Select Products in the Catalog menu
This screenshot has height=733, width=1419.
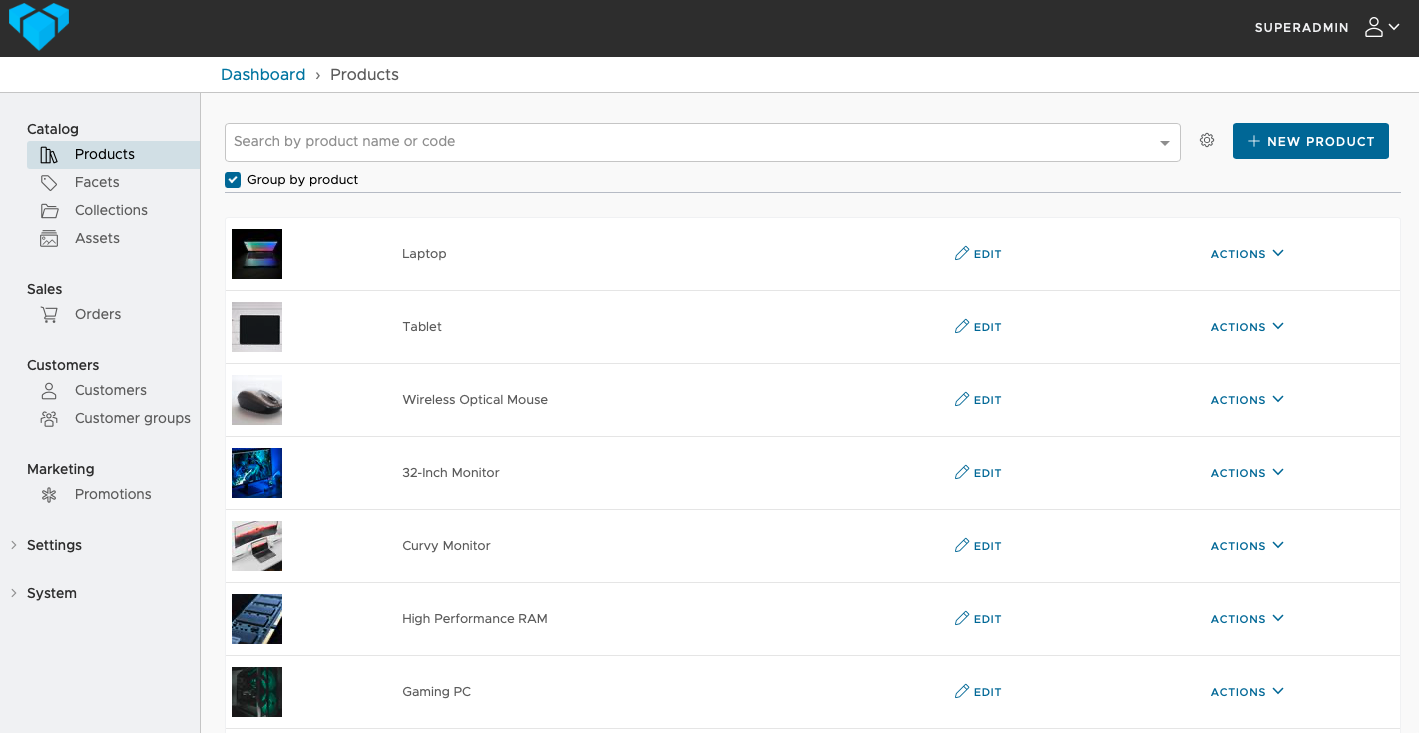coord(104,154)
